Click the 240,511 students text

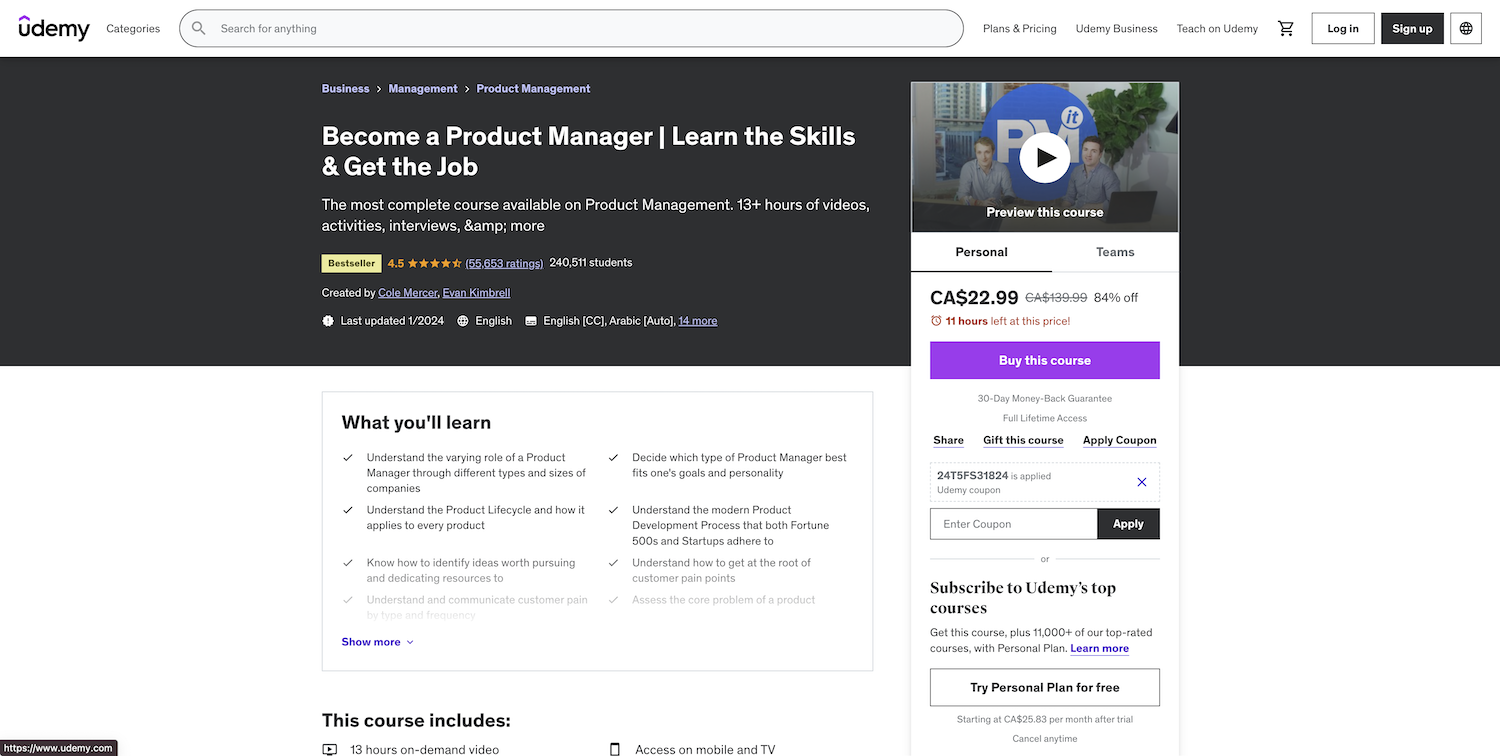click(591, 262)
